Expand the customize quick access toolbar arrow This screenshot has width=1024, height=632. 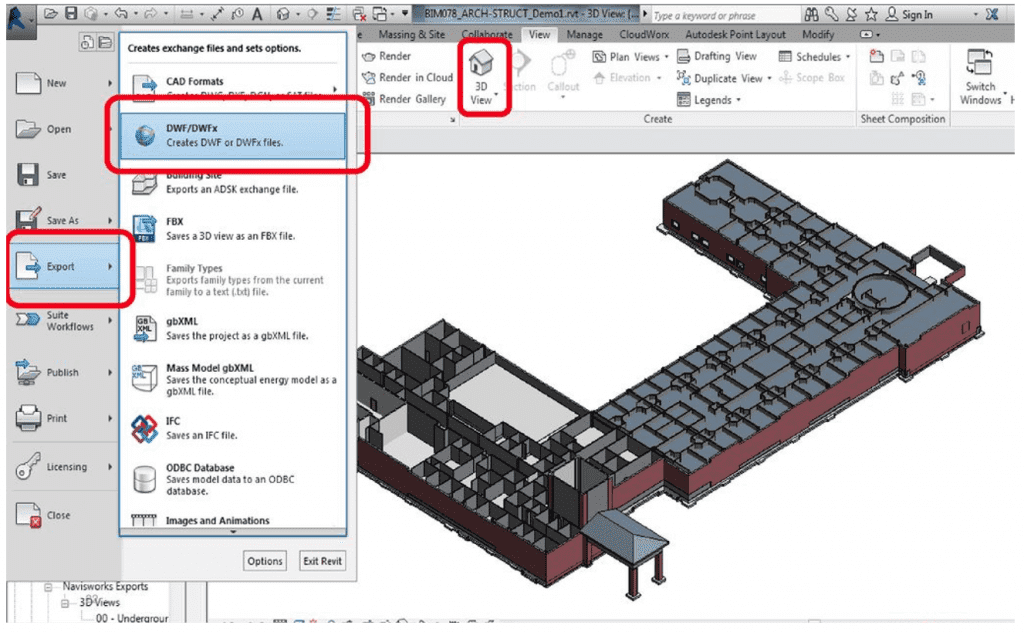405,14
